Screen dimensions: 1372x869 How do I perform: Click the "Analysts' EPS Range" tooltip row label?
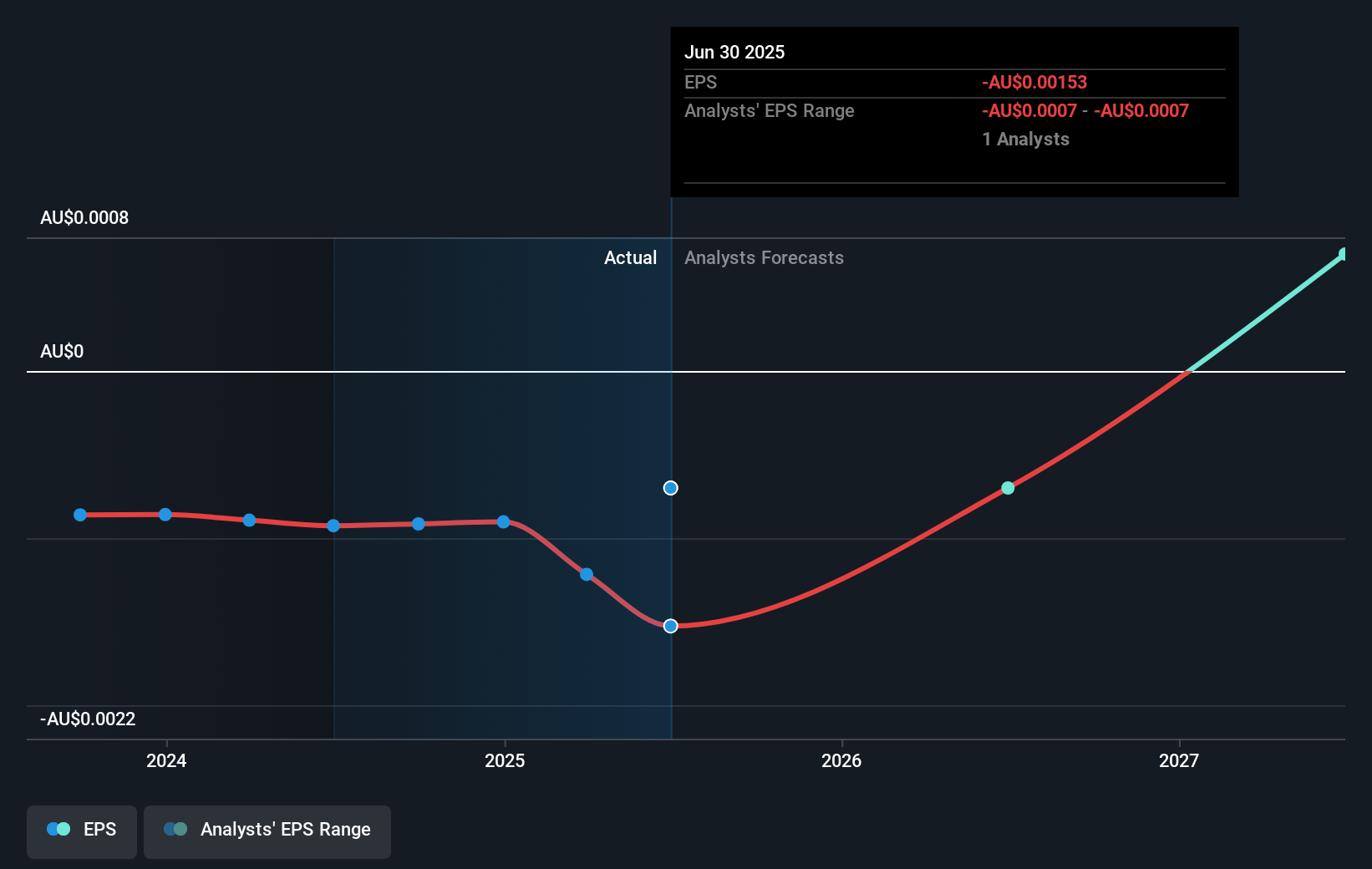(770, 111)
